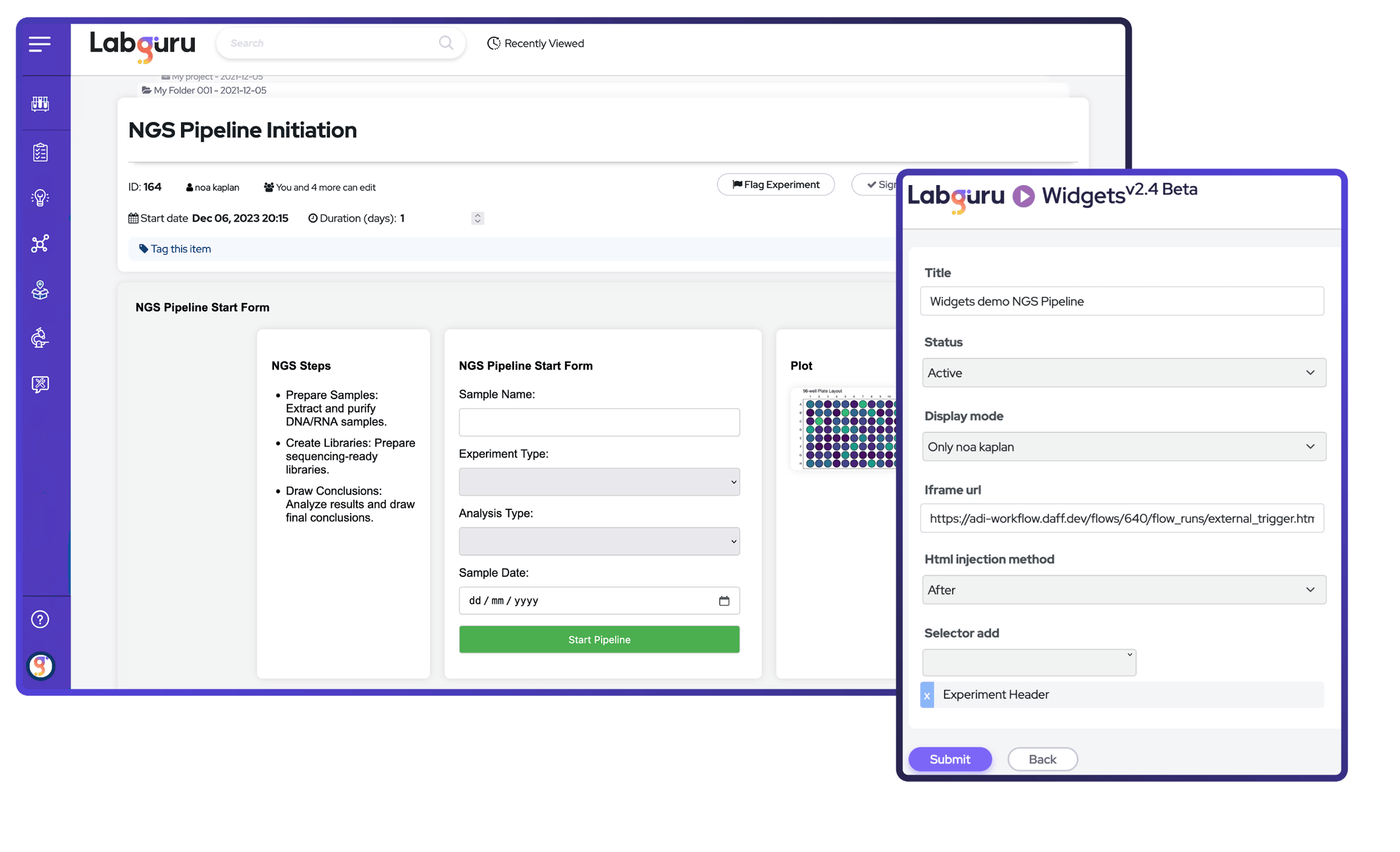
Task: Increase Duration days with the stepper
Action: (477, 215)
